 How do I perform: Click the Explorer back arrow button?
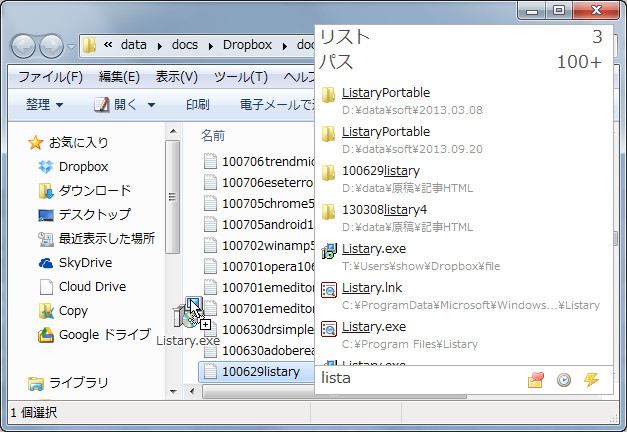[24, 46]
